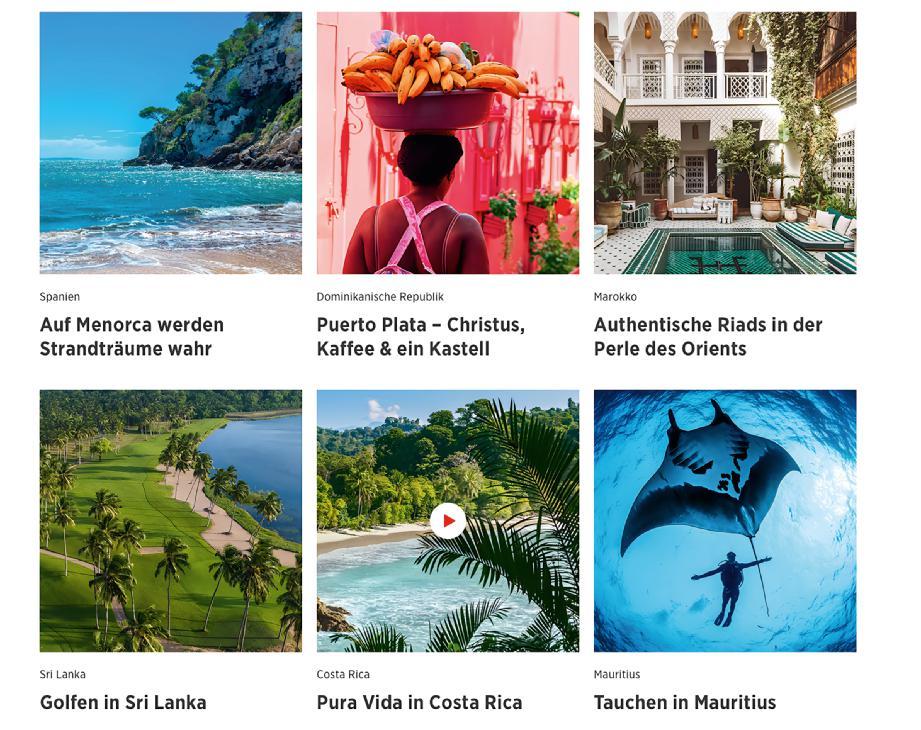Open 'Tauchen in Mauritius' headline

point(685,702)
